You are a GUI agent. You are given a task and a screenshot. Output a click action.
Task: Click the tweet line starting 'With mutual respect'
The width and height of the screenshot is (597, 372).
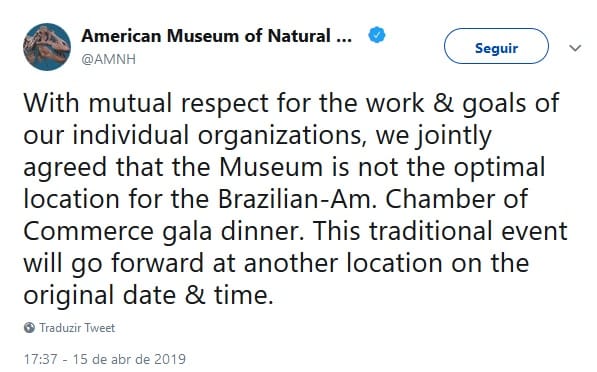pos(291,104)
